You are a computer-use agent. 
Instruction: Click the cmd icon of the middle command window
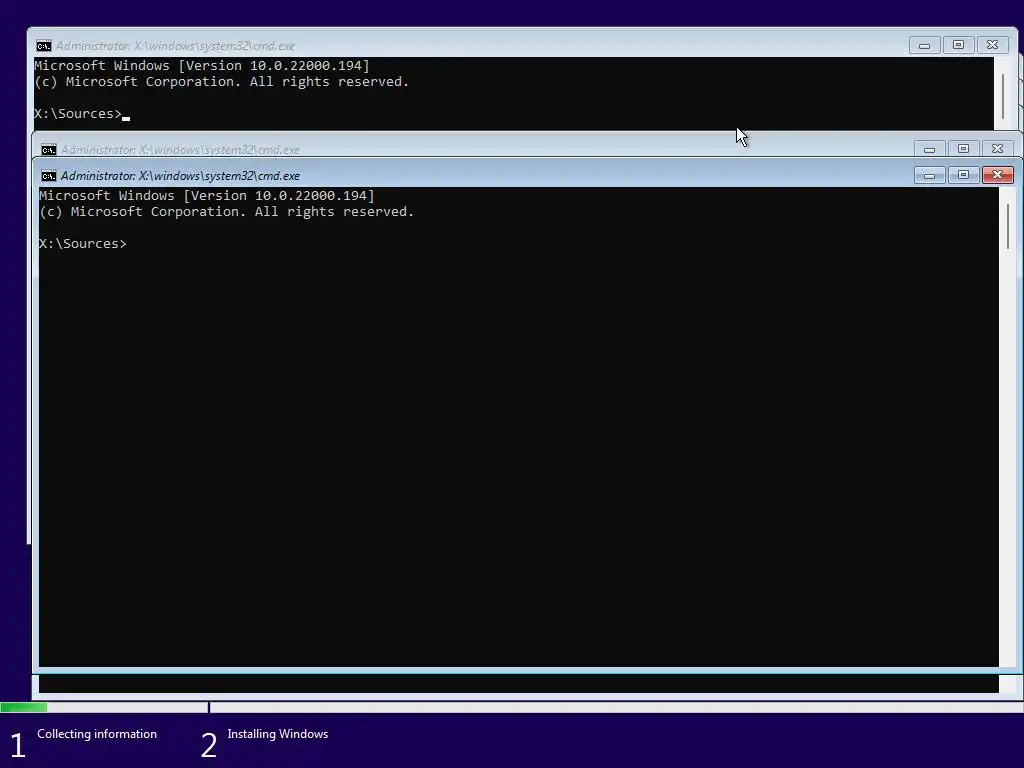click(48, 150)
